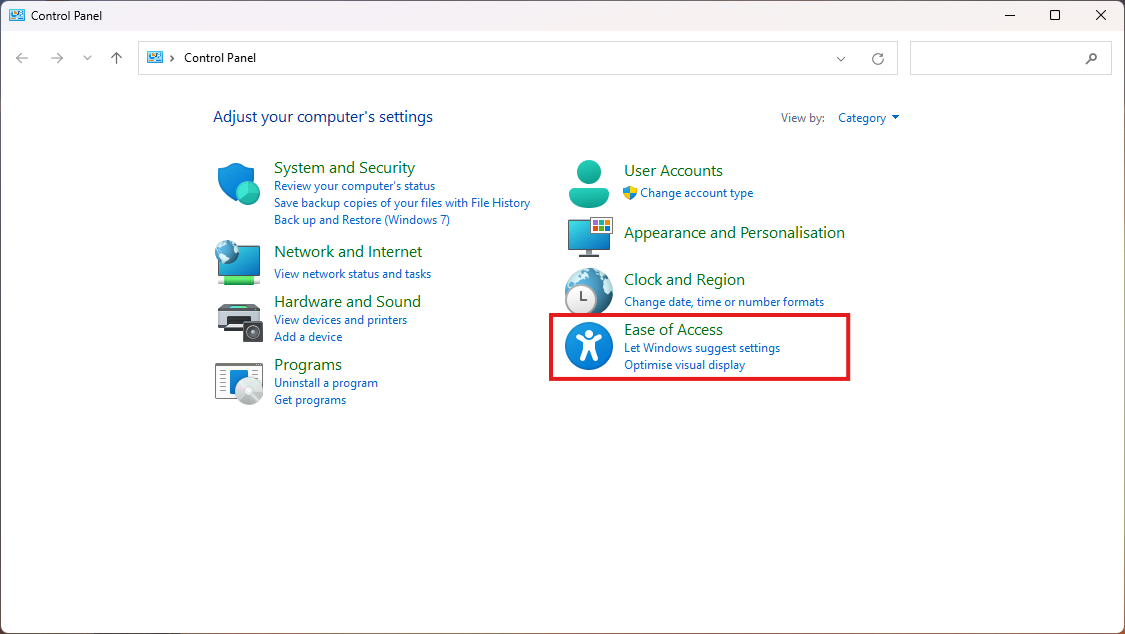Open recent locations chevron near navigation arrows

tap(87, 58)
